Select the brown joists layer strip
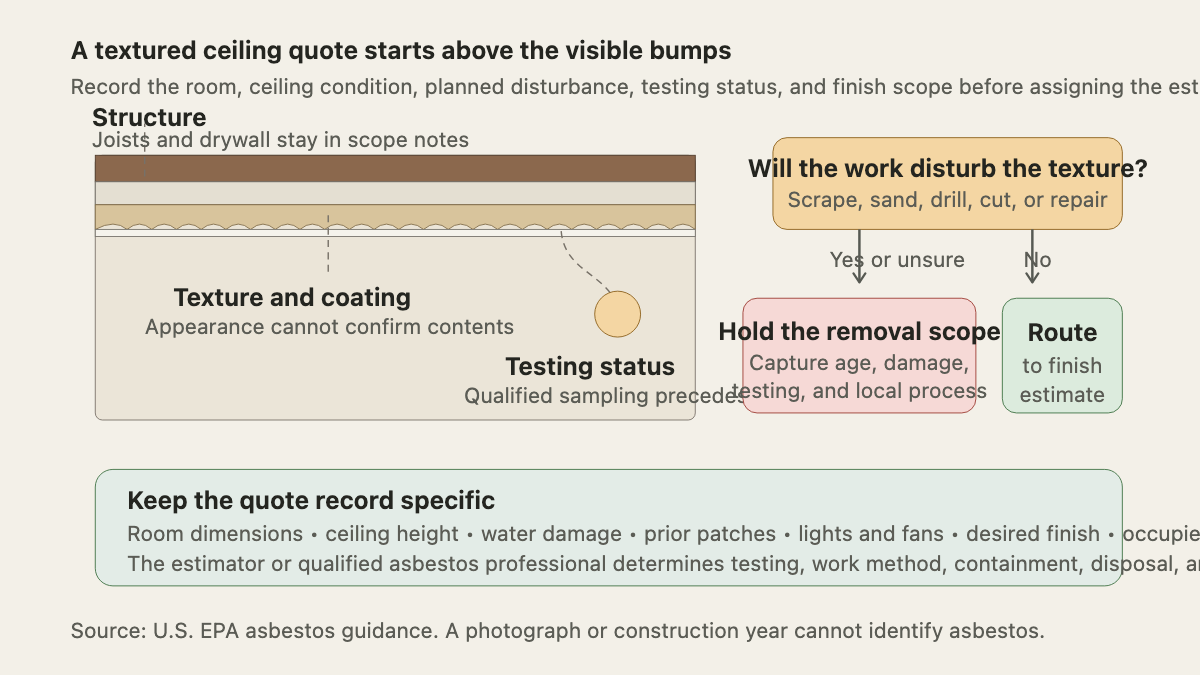Screen dimensions: 1200x675 [395, 168]
